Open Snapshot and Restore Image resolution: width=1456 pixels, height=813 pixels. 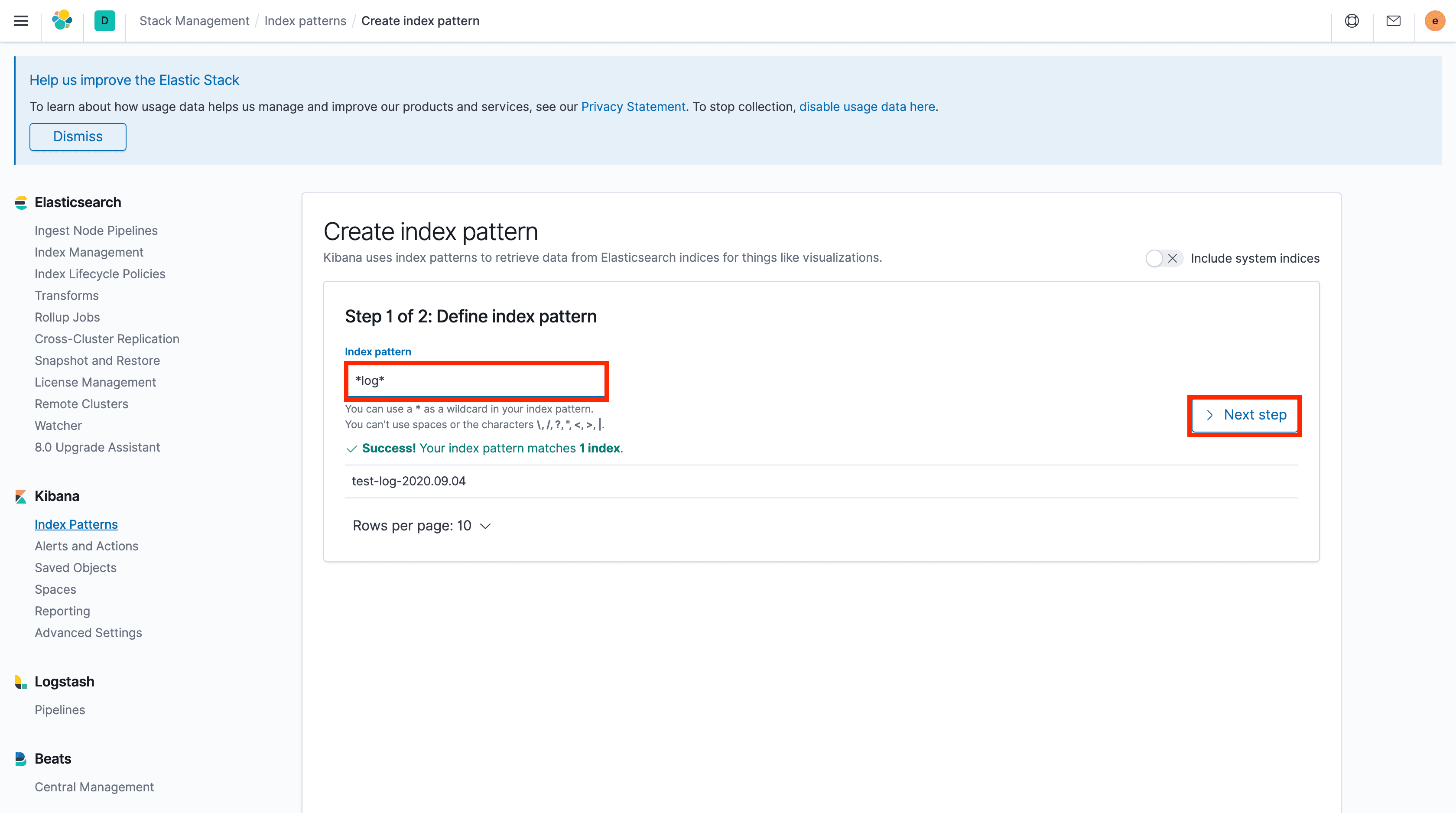(97, 361)
